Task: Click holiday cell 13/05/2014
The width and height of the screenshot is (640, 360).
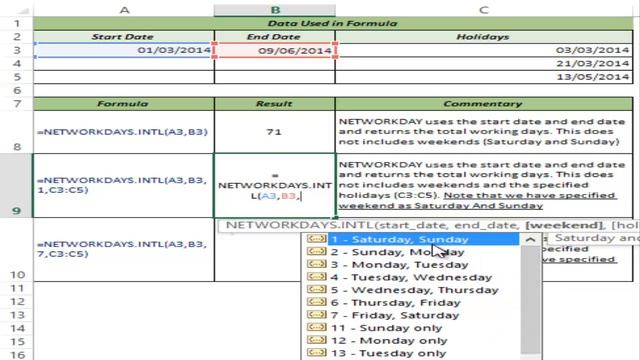Action: point(484,77)
